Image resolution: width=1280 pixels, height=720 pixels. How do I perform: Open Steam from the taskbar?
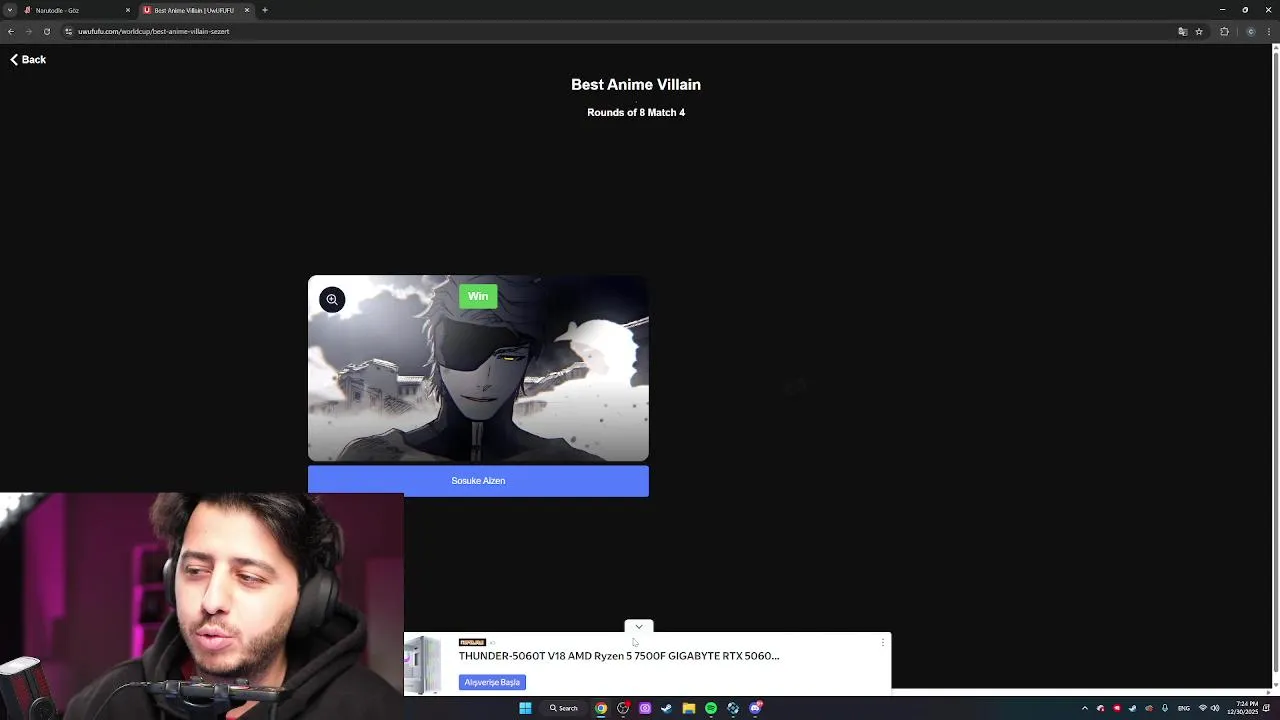[x=666, y=708]
